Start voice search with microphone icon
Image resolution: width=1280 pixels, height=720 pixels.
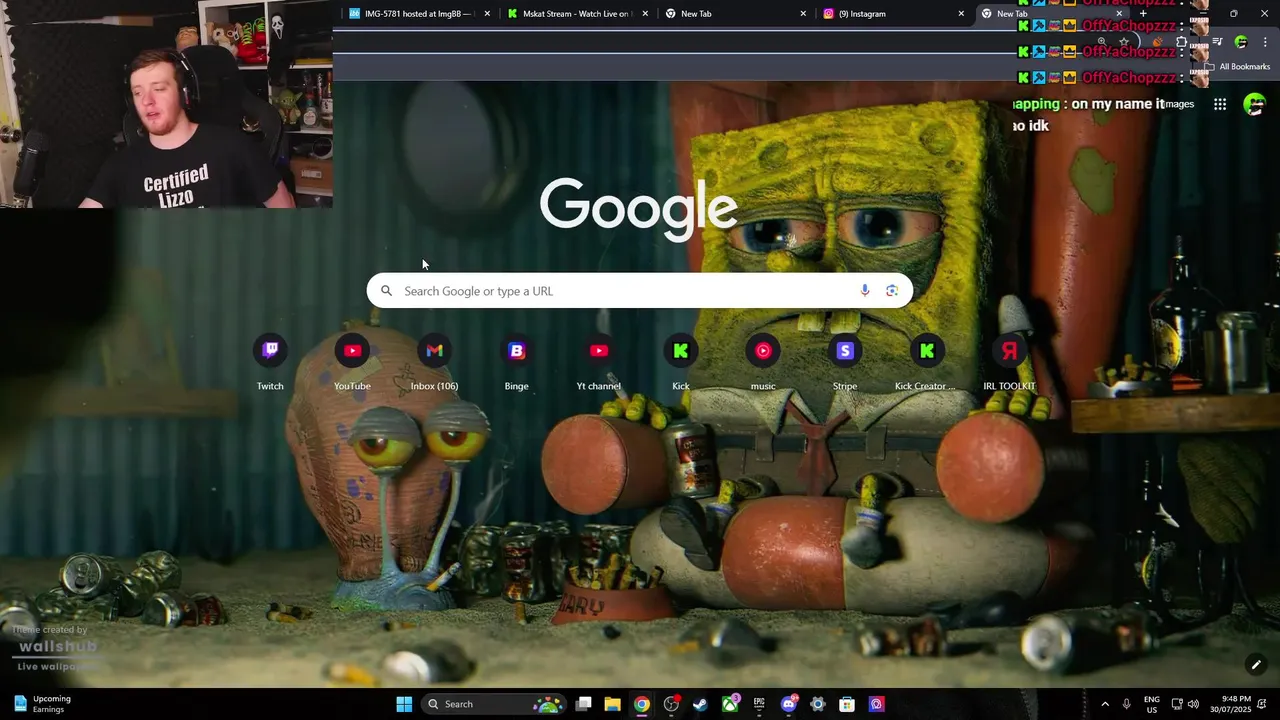click(865, 291)
